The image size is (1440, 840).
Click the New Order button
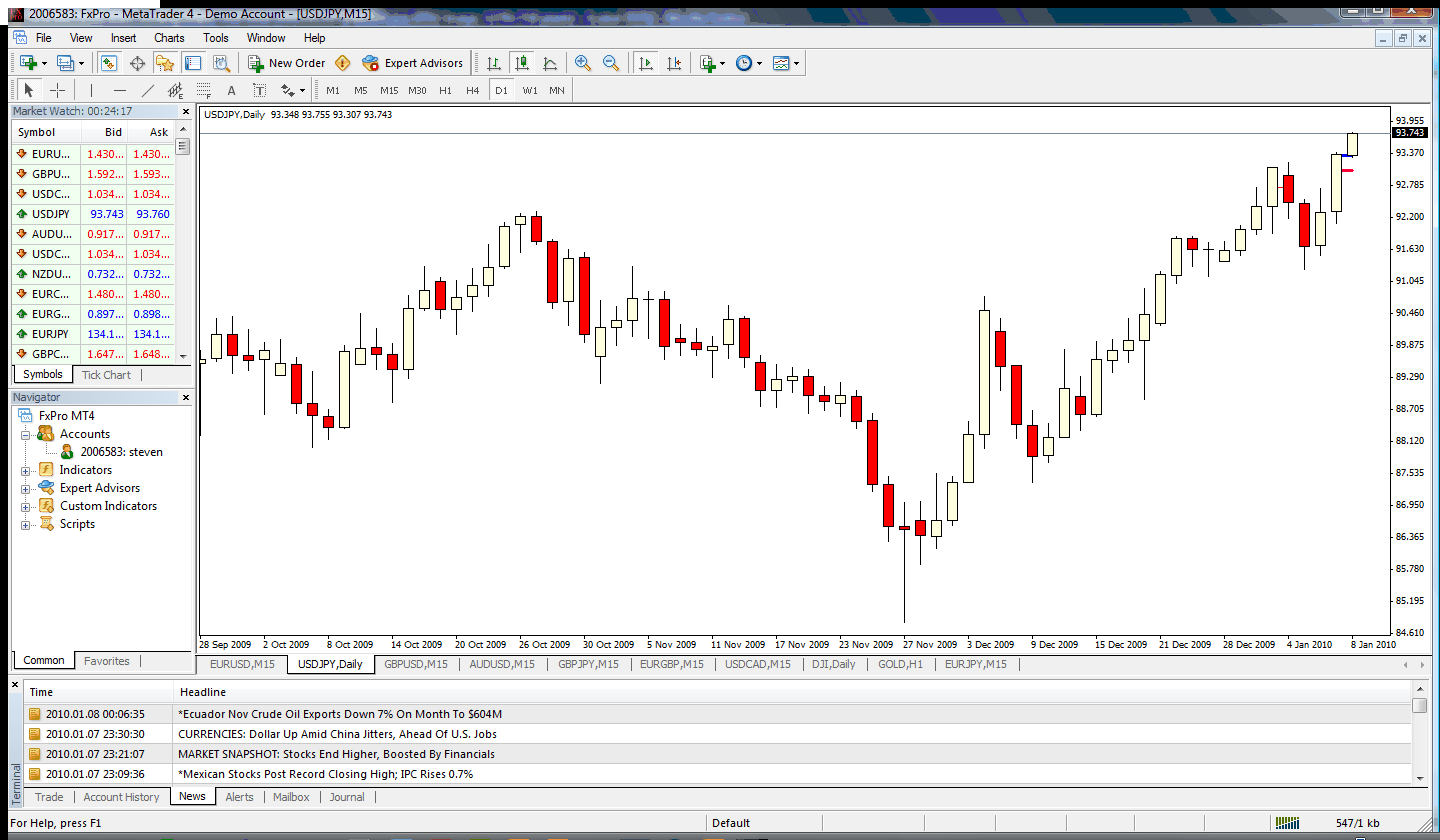287,63
